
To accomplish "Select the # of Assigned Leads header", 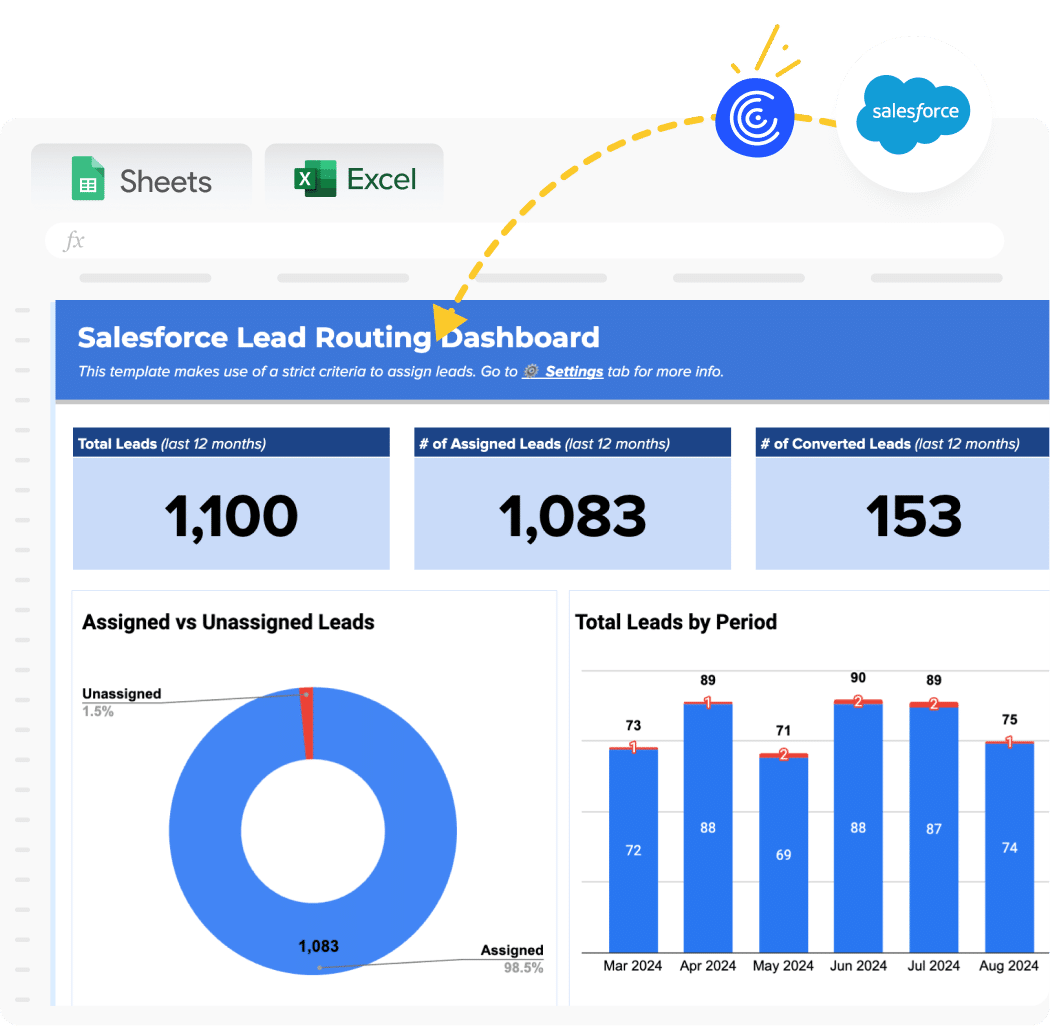I will pyautogui.click(x=573, y=443).
